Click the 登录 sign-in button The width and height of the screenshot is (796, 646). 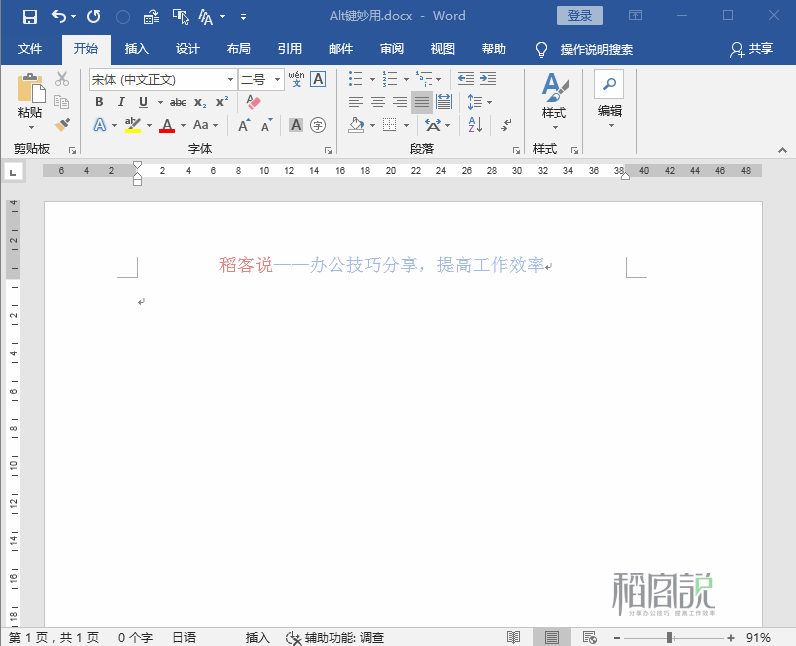point(580,16)
